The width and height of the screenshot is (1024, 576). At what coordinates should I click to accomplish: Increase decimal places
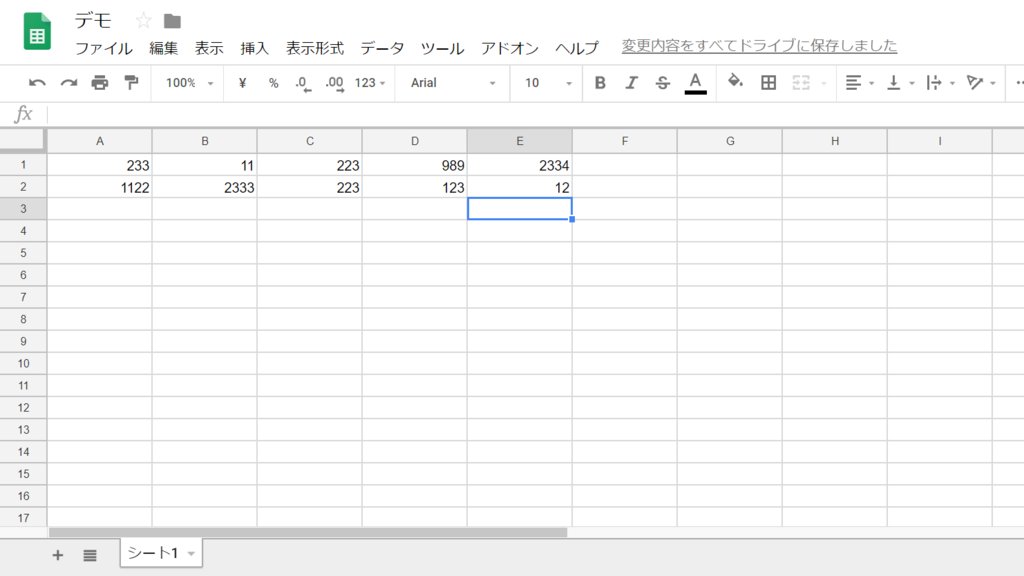[x=332, y=83]
